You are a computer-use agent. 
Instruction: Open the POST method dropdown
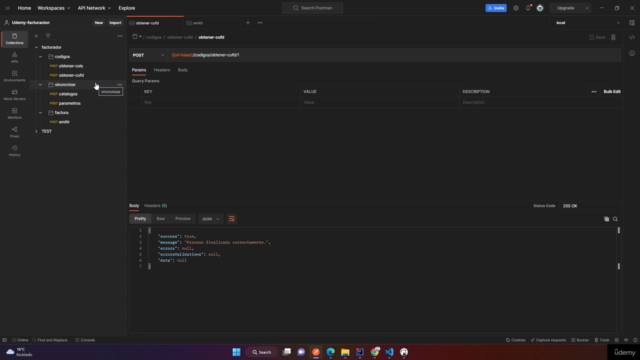(148, 55)
